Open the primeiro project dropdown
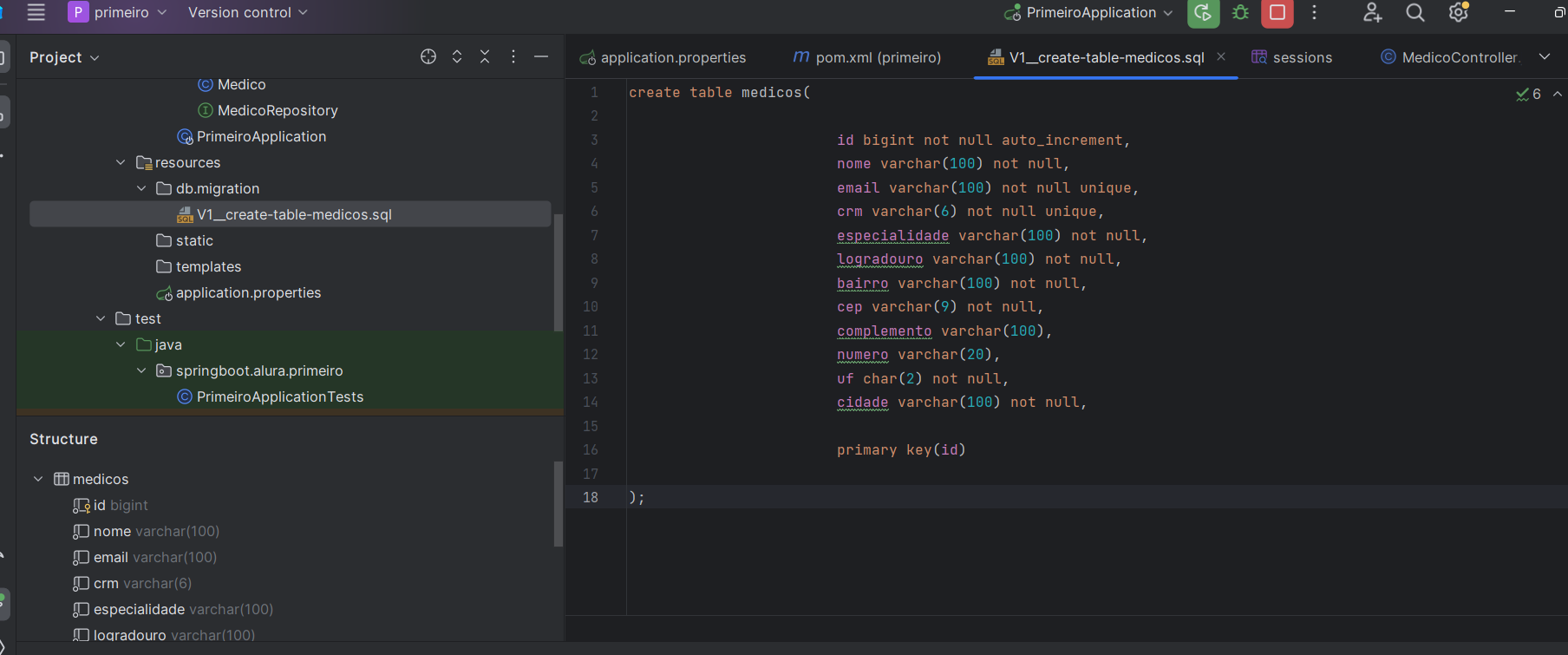 pos(117,12)
